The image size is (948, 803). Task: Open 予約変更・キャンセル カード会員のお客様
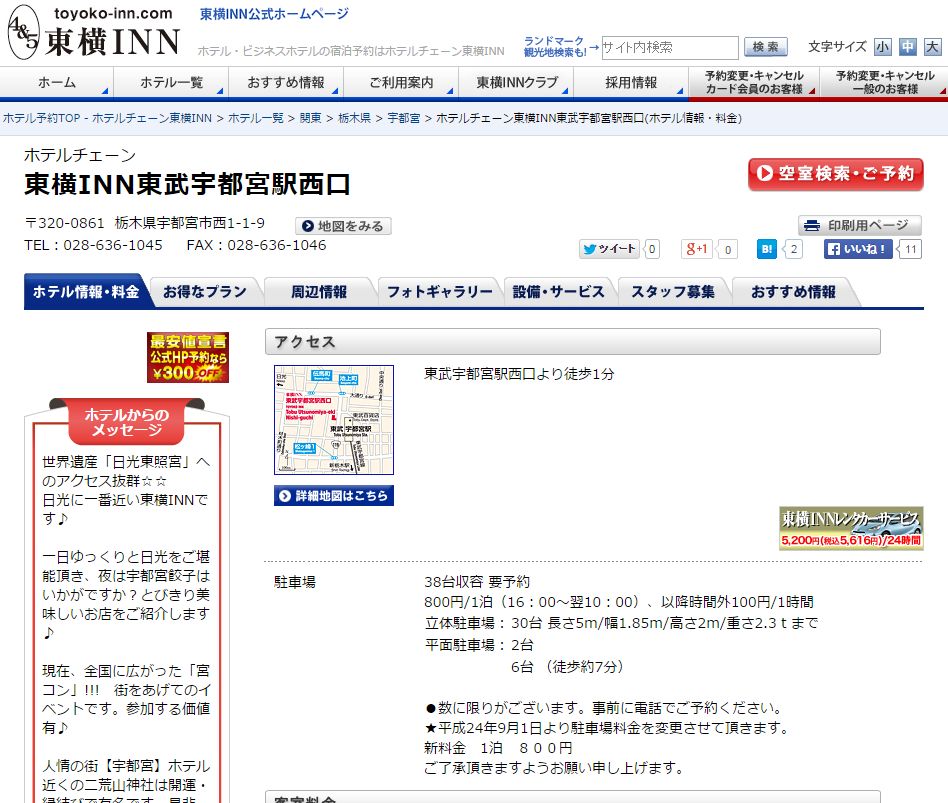click(x=754, y=82)
